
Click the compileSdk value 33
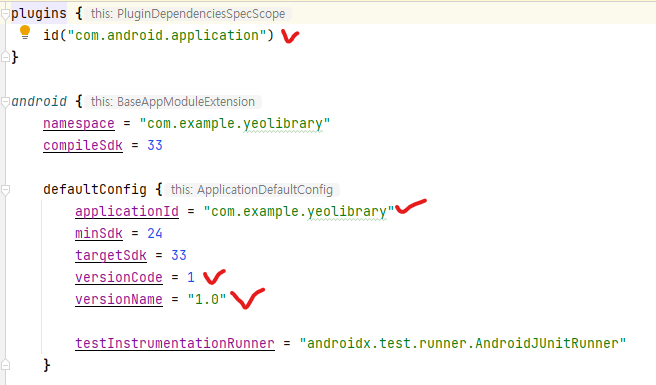click(155, 146)
